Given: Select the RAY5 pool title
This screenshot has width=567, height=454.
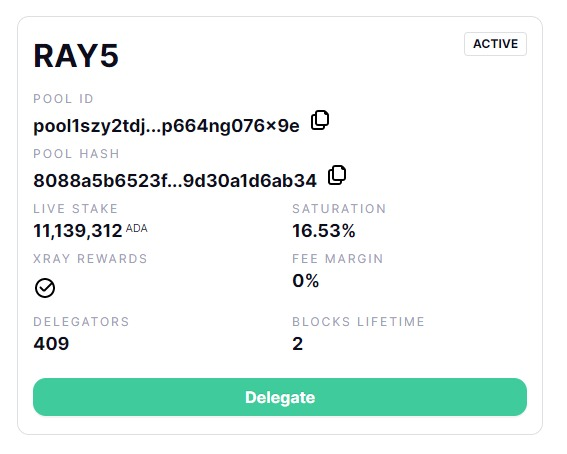Looking at the screenshot, I should [x=76, y=56].
